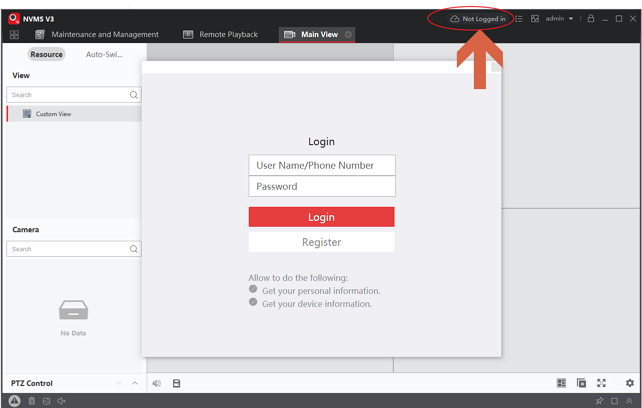The height and width of the screenshot is (408, 642).
Task: Open the task list icon in title bar
Action: 519,19
